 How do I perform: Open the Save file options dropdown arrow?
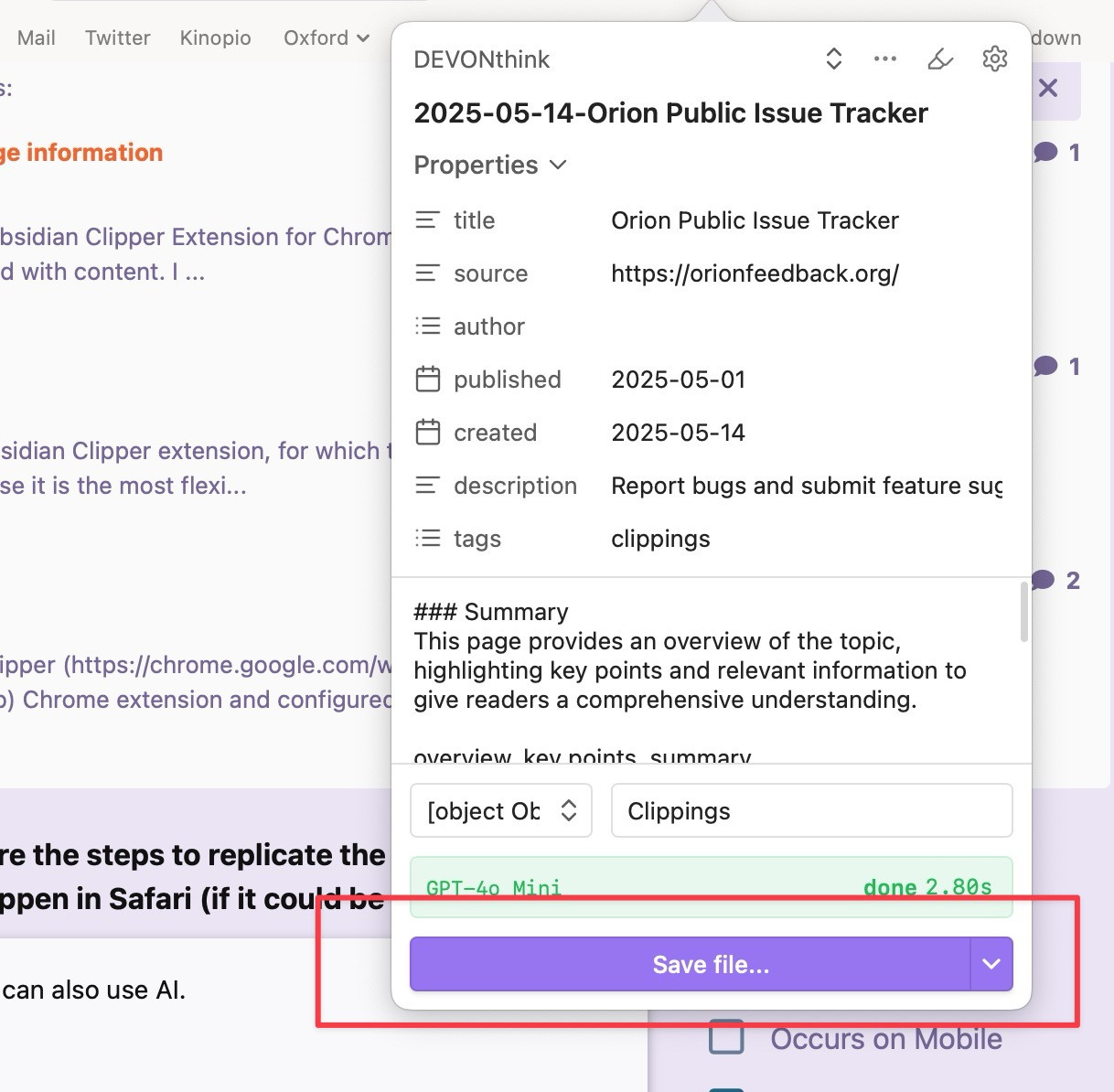click(991, 964)
